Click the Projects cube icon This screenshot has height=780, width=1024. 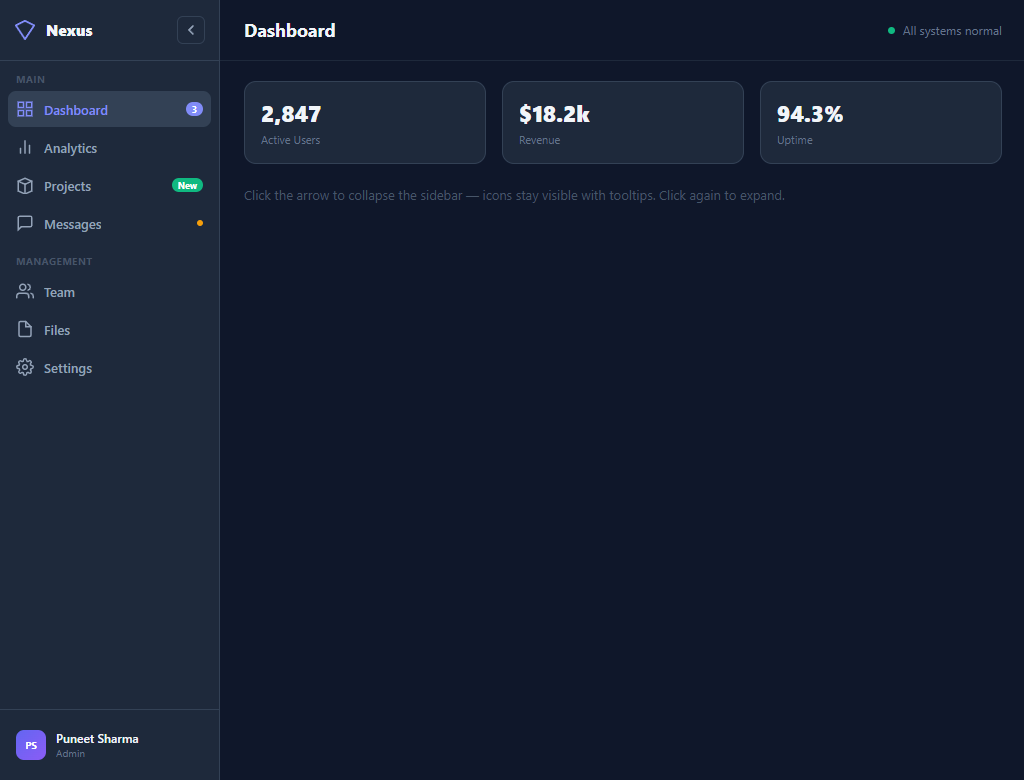click(x=25, y=186)
